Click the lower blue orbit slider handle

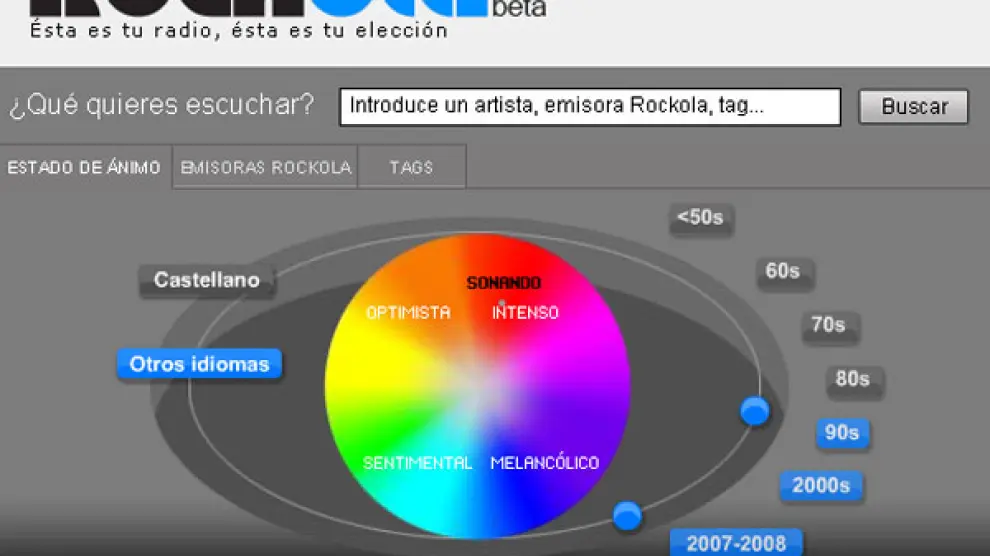pyautogui.click(x=627, y=516)
